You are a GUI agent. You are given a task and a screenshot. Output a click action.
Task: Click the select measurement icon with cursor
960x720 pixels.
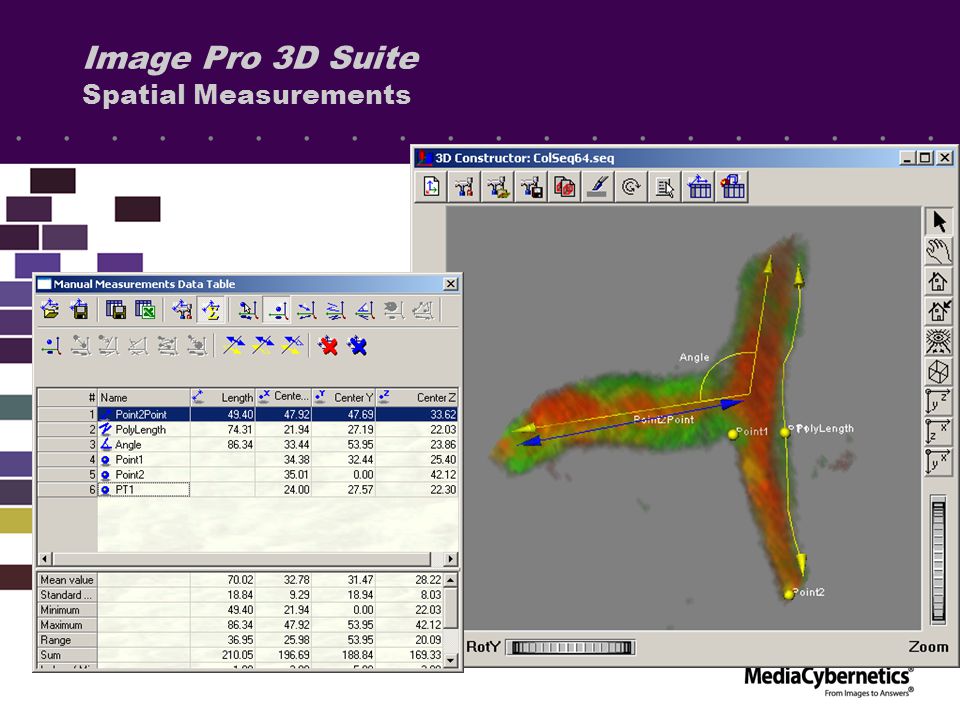(248, 310)
